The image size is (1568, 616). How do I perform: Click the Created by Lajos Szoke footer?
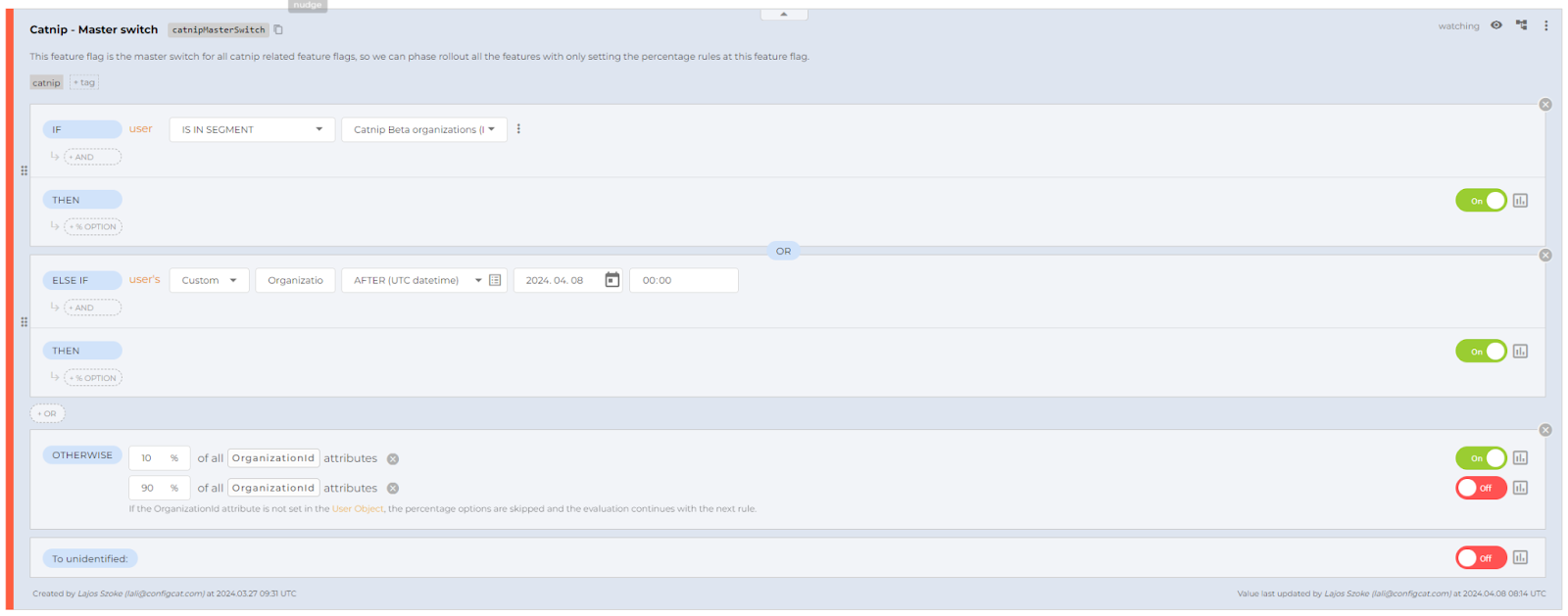(x=165, y=593)
